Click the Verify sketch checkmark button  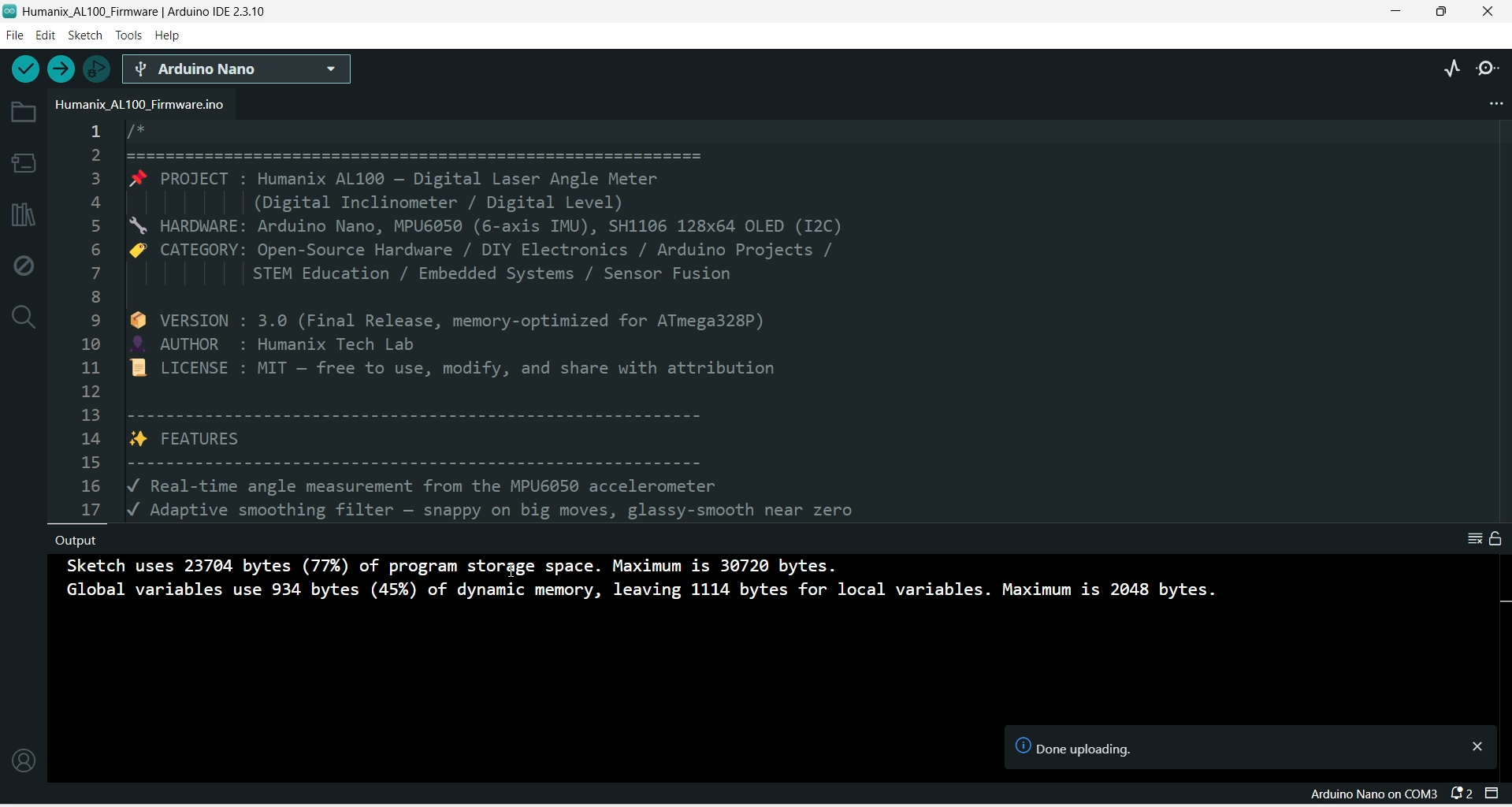coord(25,69)
